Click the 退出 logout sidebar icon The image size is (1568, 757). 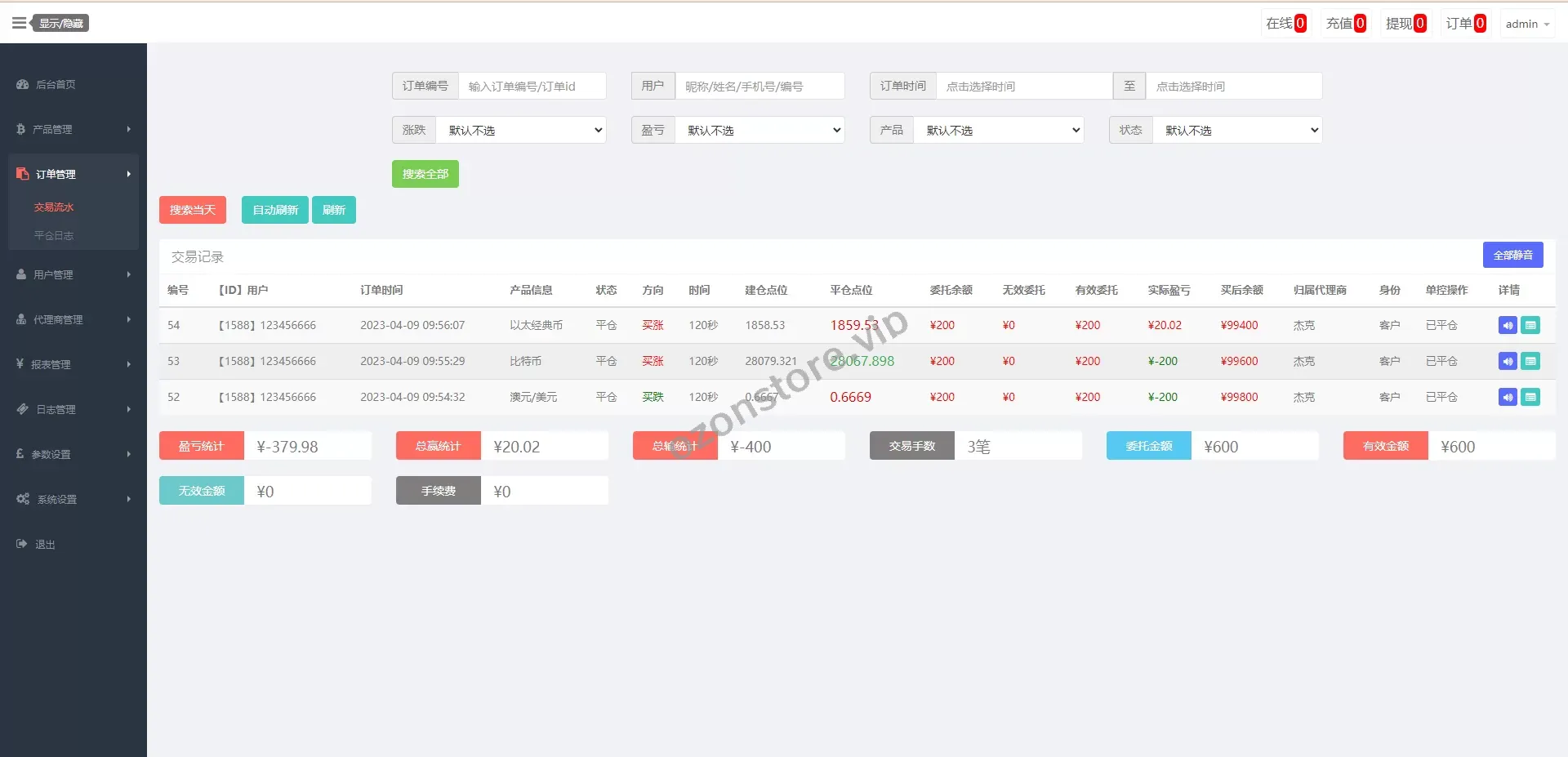point(22,544)
